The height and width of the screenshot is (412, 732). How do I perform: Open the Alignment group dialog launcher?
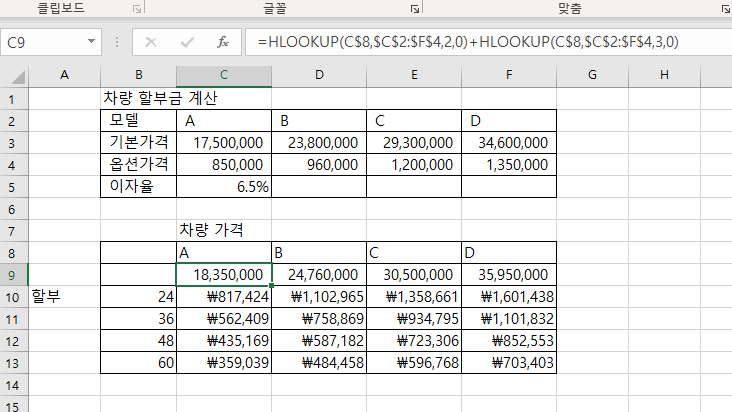click(725, 9)
